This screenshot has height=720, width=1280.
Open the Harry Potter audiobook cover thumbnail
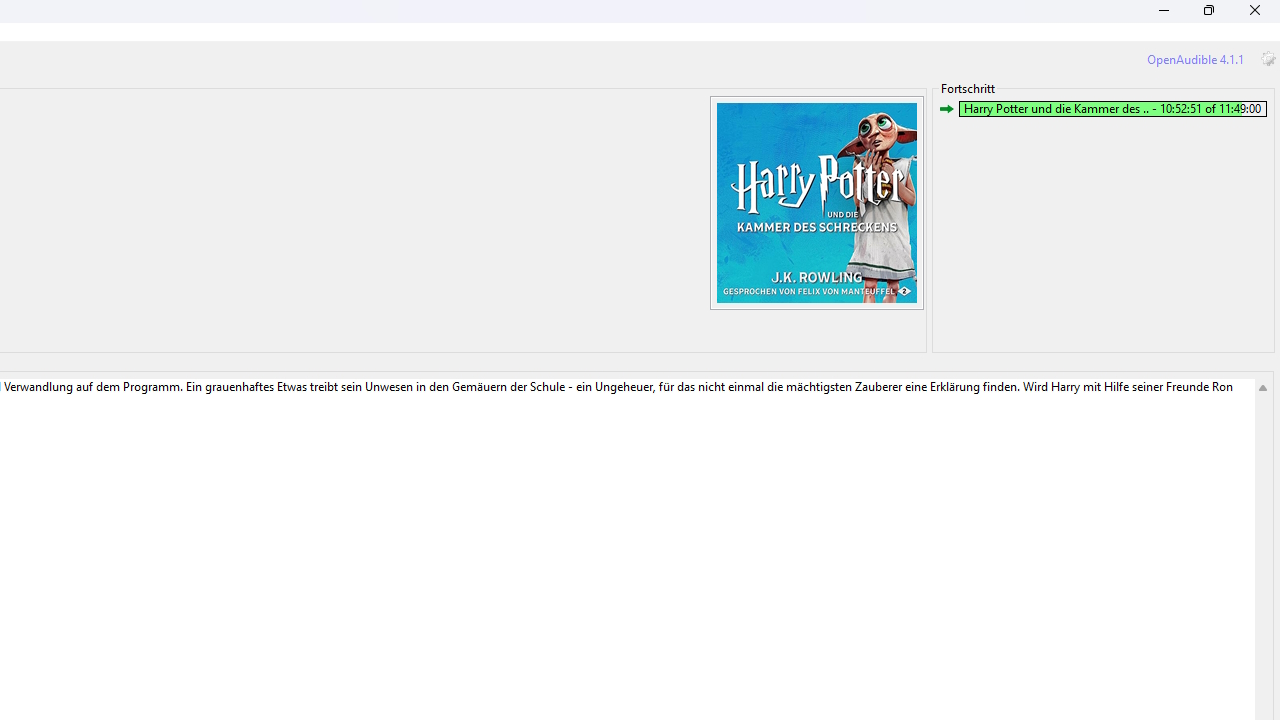click(x=817, y=203)
